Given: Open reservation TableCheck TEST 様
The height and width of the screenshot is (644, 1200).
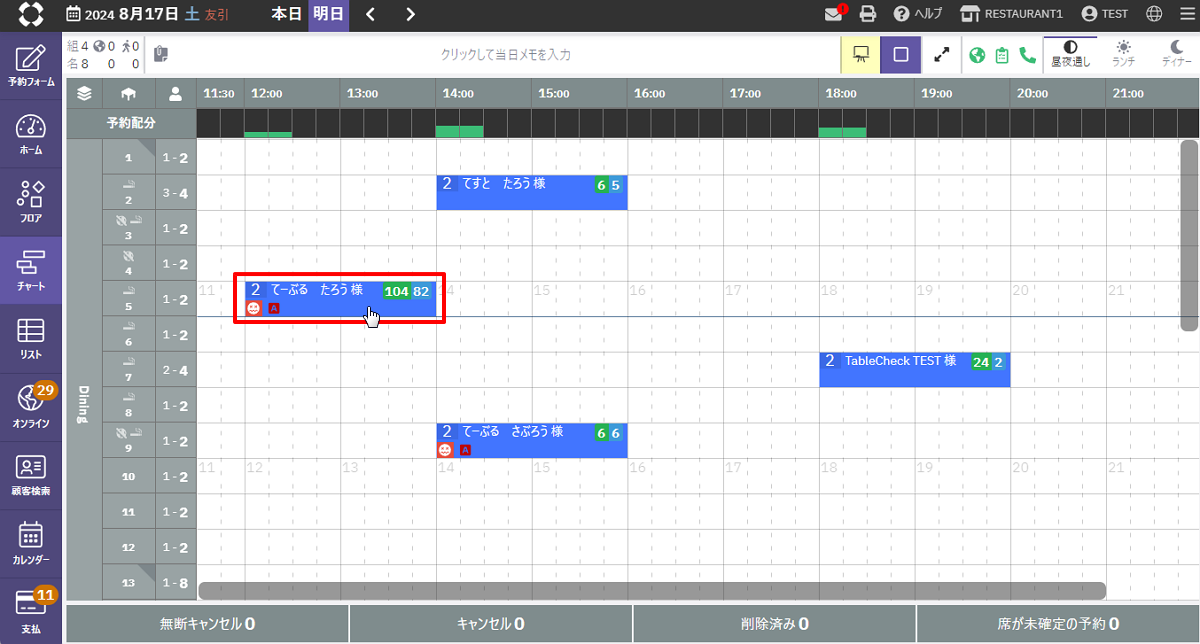Looking at the screenshot, I should (x=915, y=370).
